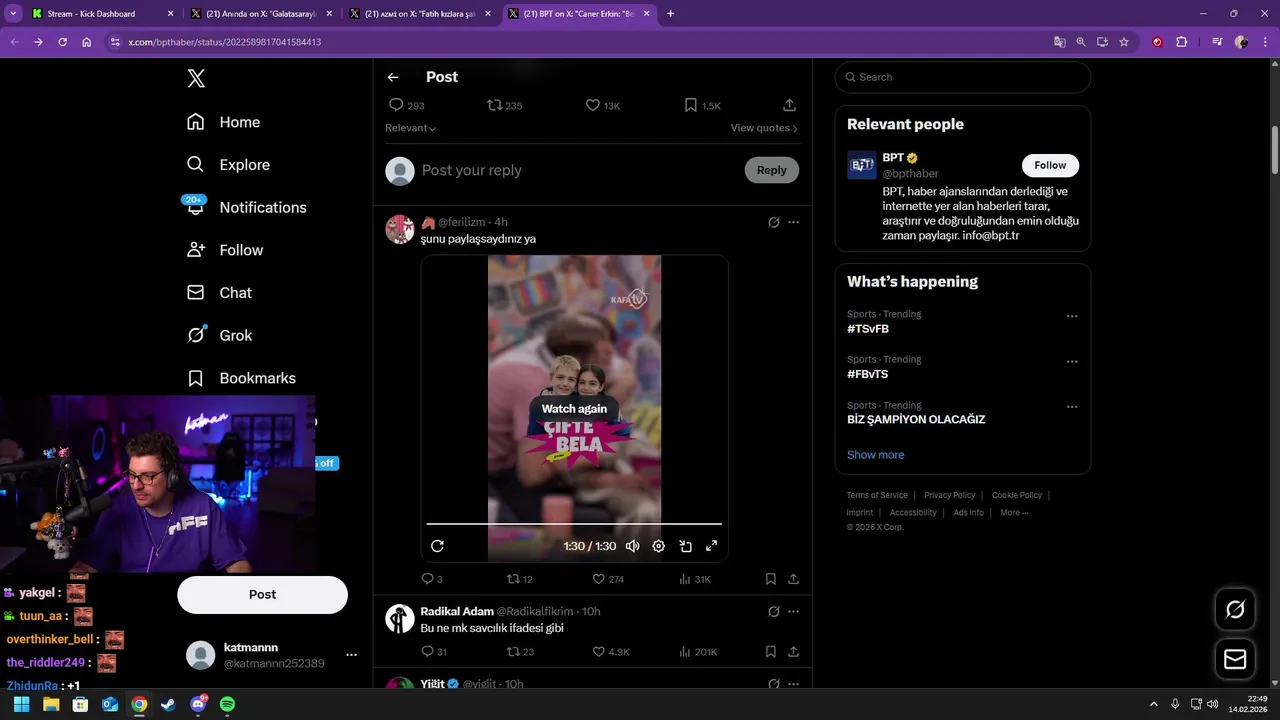Bookmark the @ferilizm reply
The width and height of the screenshot is (1280, 720).
coord(771,579)
